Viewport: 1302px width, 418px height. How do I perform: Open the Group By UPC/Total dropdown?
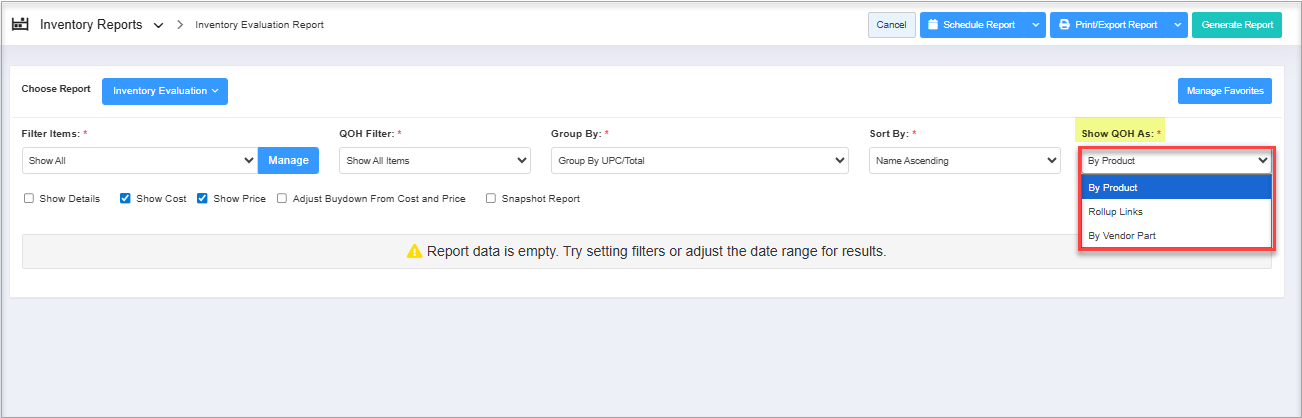[x=699, y=160]
